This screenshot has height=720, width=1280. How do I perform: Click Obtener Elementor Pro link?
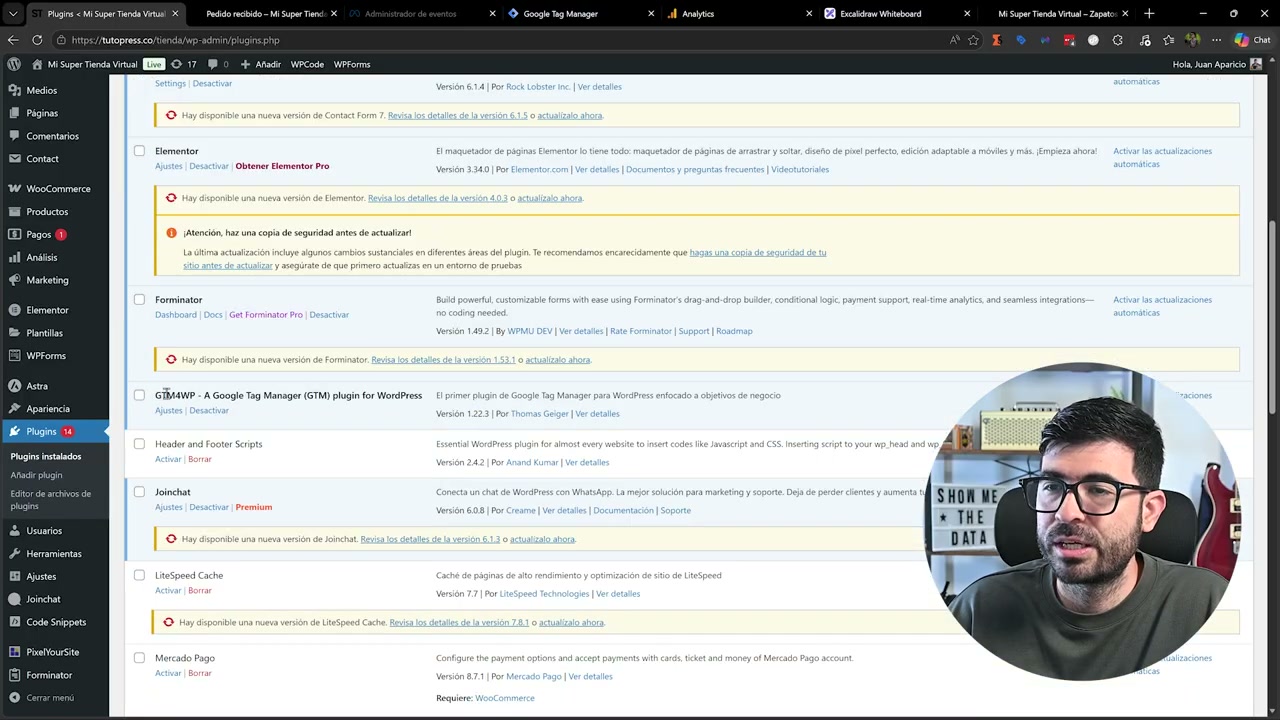(282, 166)
